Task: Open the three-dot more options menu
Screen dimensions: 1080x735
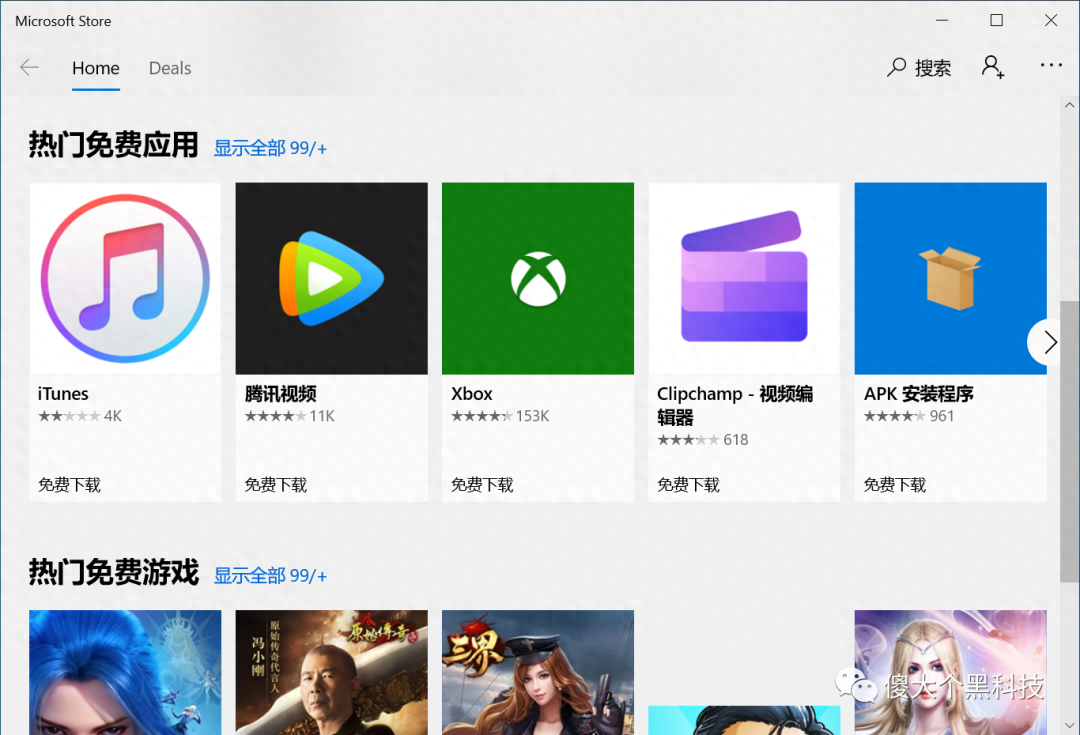Action: coord(1051,66)
